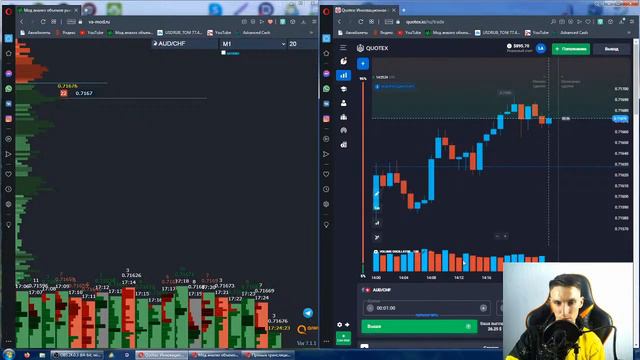The image size is (640, 360).
Task: Open the Quotex settings gear icon
Action: [340, 324]
